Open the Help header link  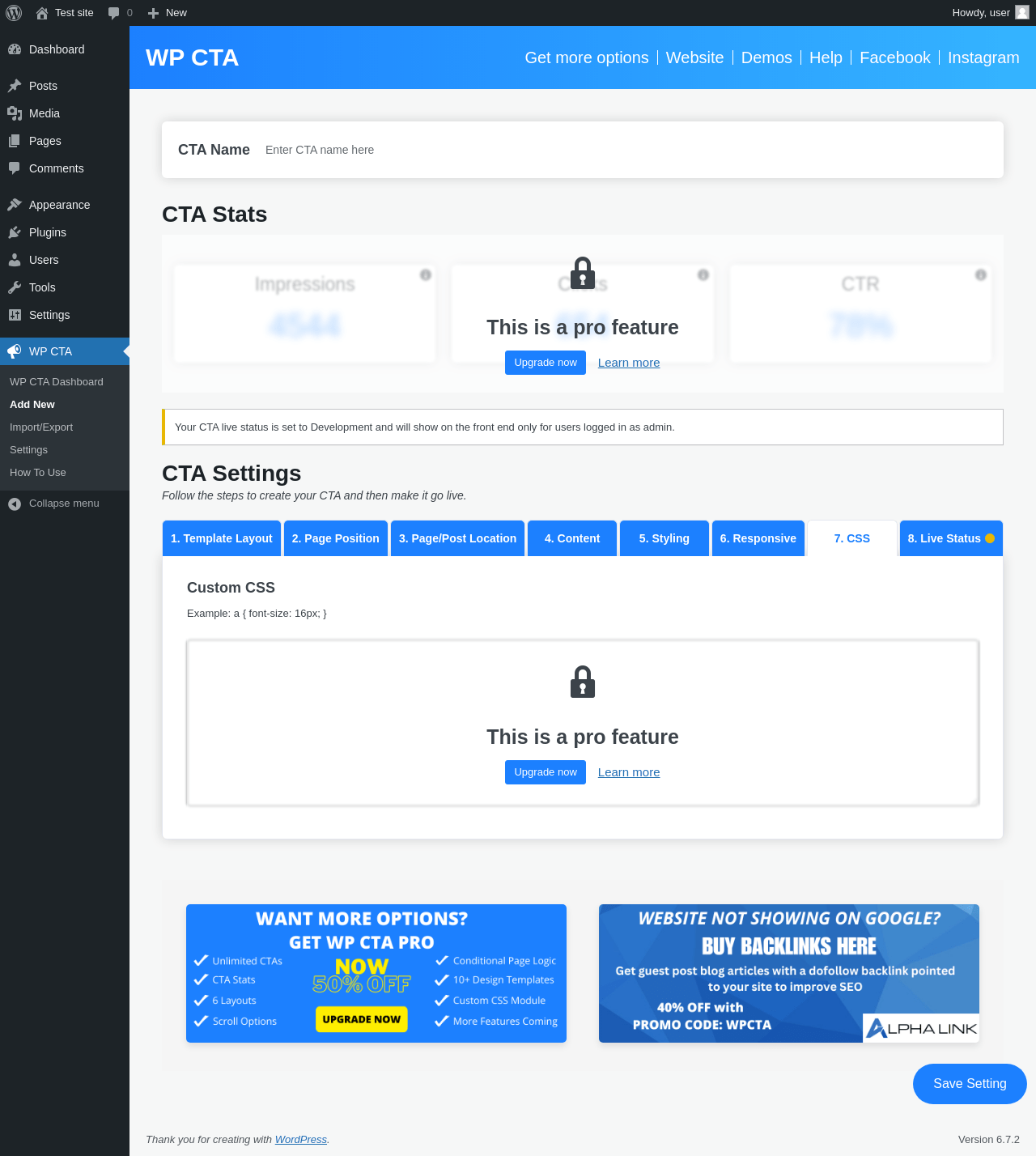[x=826, y=57]
